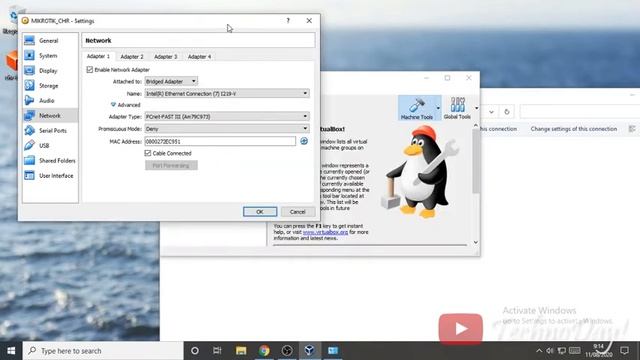Open the User Interface settings category
This screenshot has width=640, height=360.
[50, 176]
